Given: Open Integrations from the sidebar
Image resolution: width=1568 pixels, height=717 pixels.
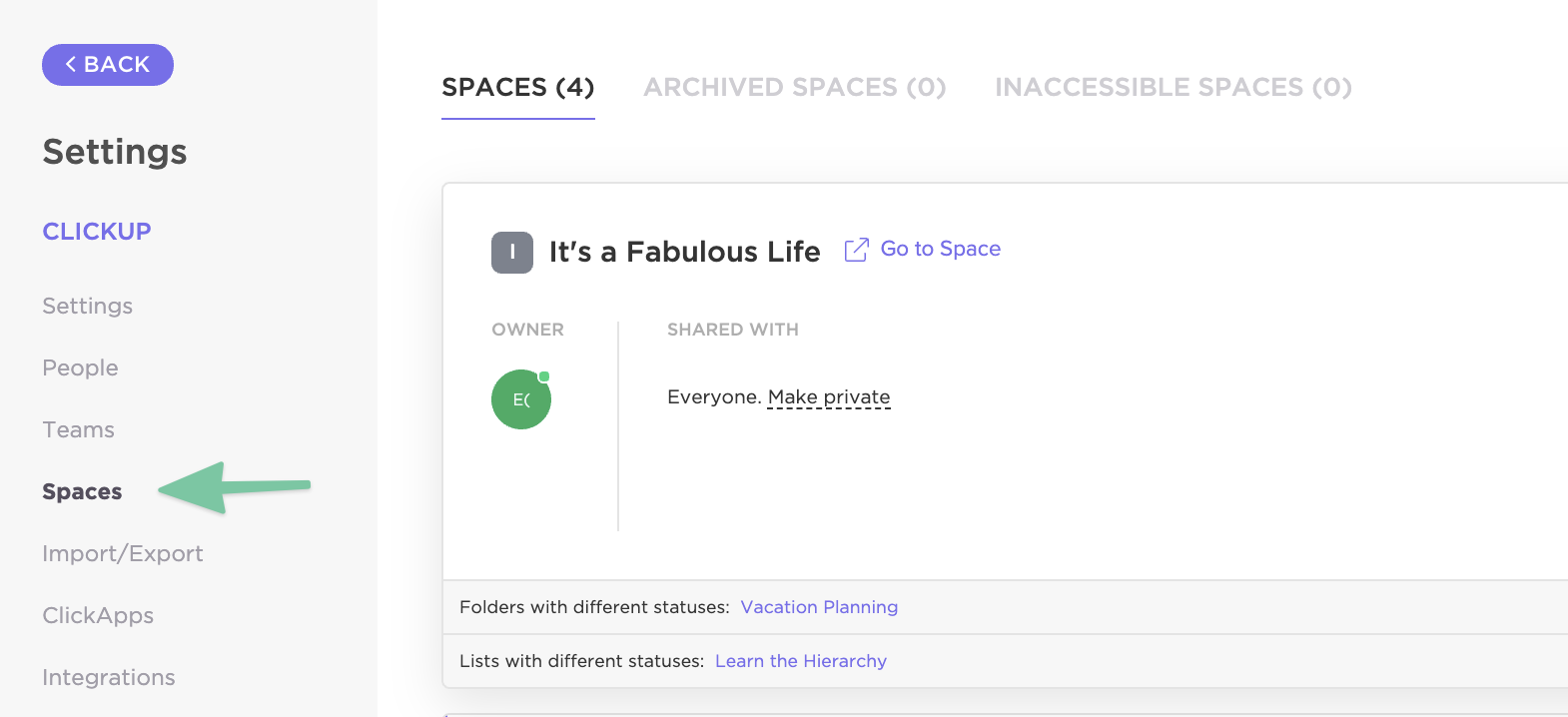Looking at the screenshot, I should (x=109, y=678).
